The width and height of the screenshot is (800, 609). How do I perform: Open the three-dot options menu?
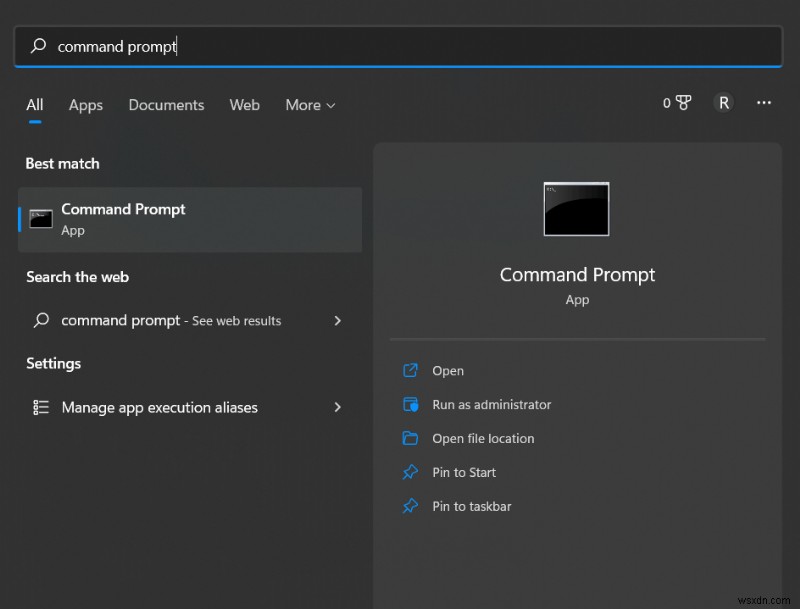tap(764, 103)
